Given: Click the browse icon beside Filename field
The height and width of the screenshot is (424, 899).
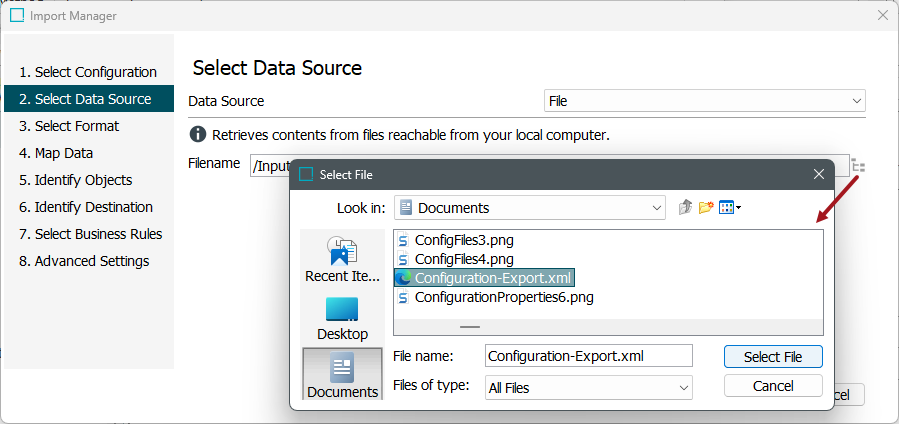Looking at the screenshot, I should tap(858, 166).
